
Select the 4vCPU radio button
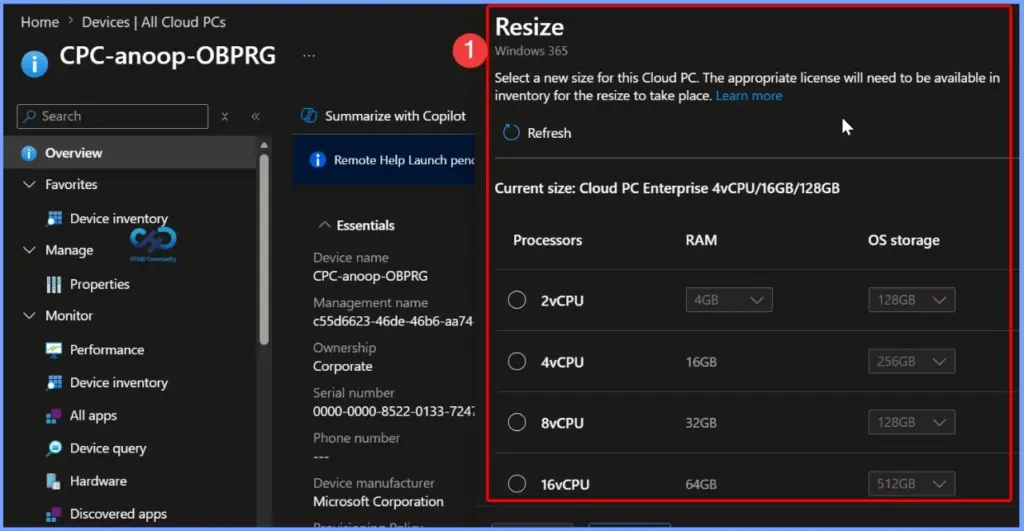pos(517,361)
